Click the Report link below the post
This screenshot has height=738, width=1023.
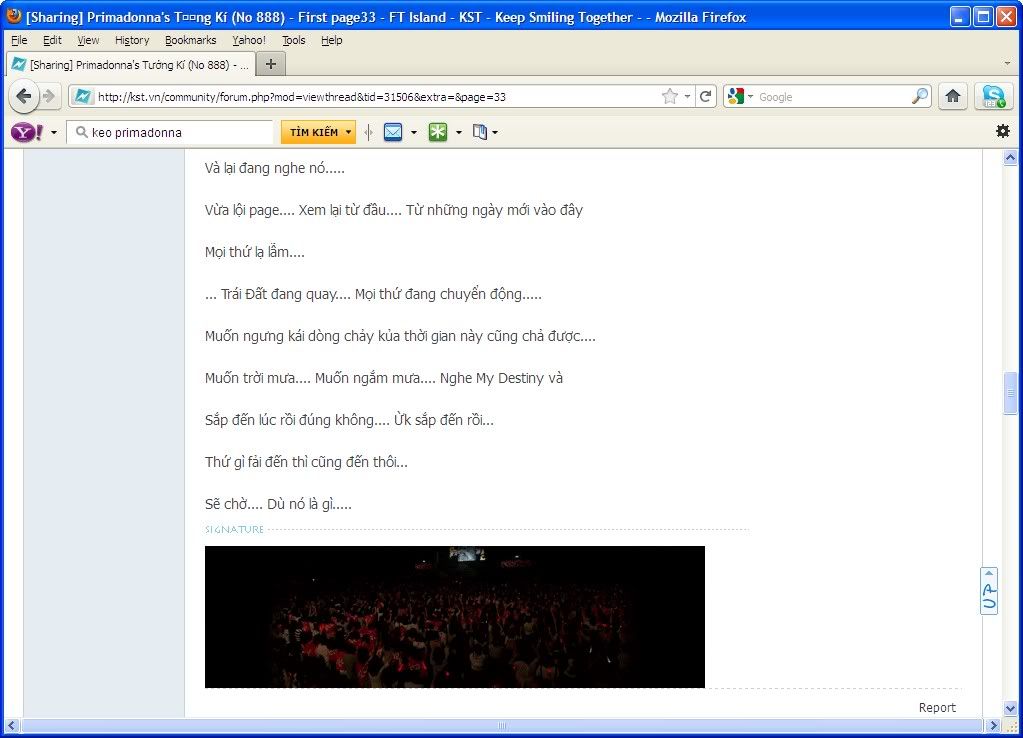(x=937, y=707)
